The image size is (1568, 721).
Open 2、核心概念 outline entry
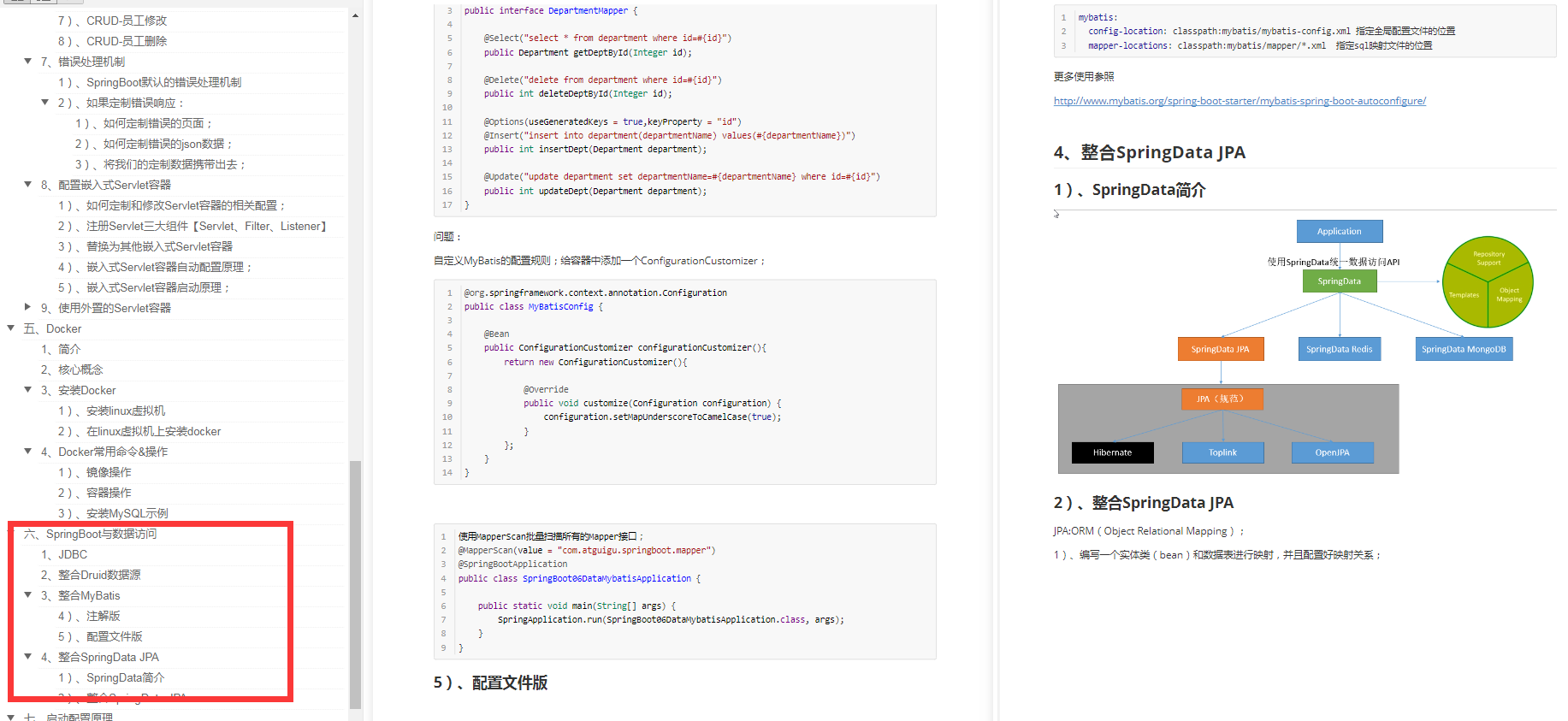tap(71, 369)
